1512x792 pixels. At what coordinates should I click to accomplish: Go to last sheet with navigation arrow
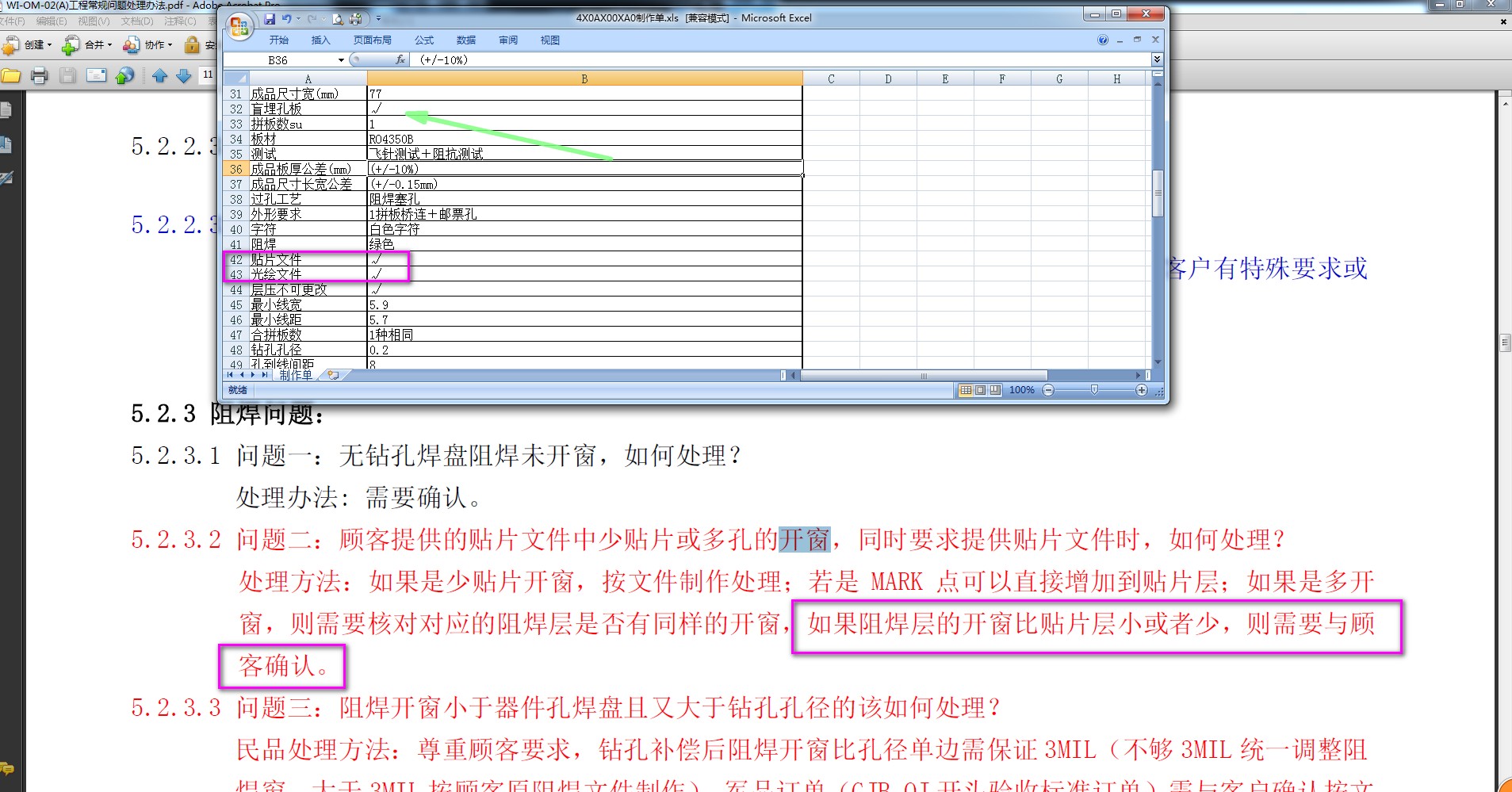(266, 376)
